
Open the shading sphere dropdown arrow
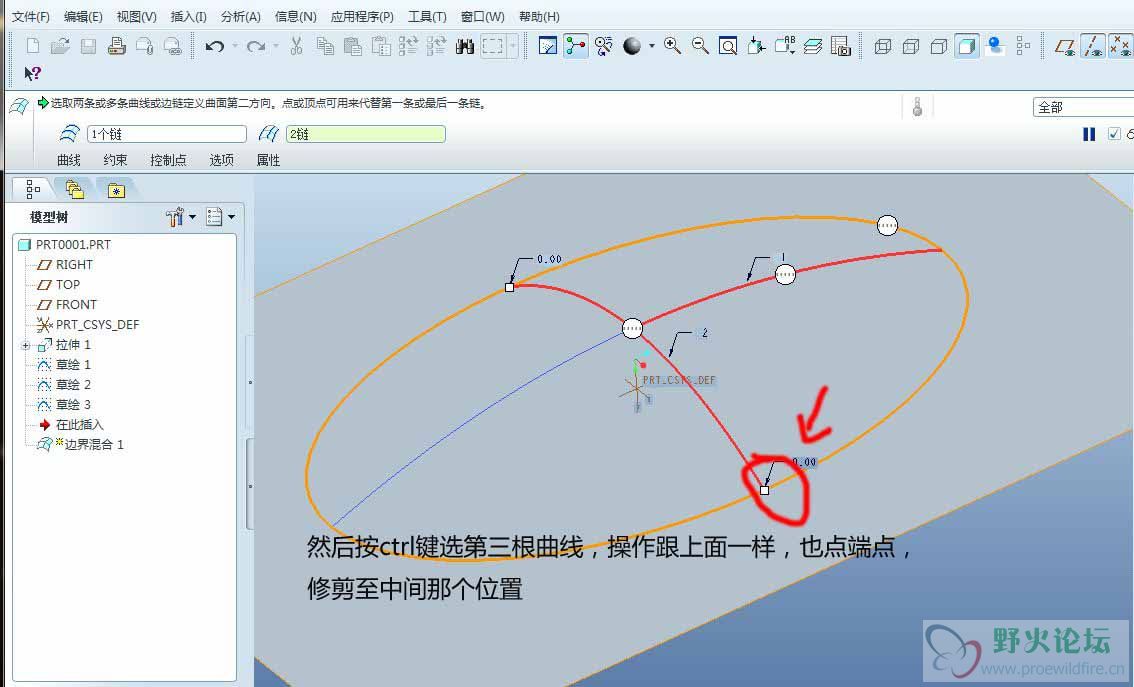tap(652, 47)
